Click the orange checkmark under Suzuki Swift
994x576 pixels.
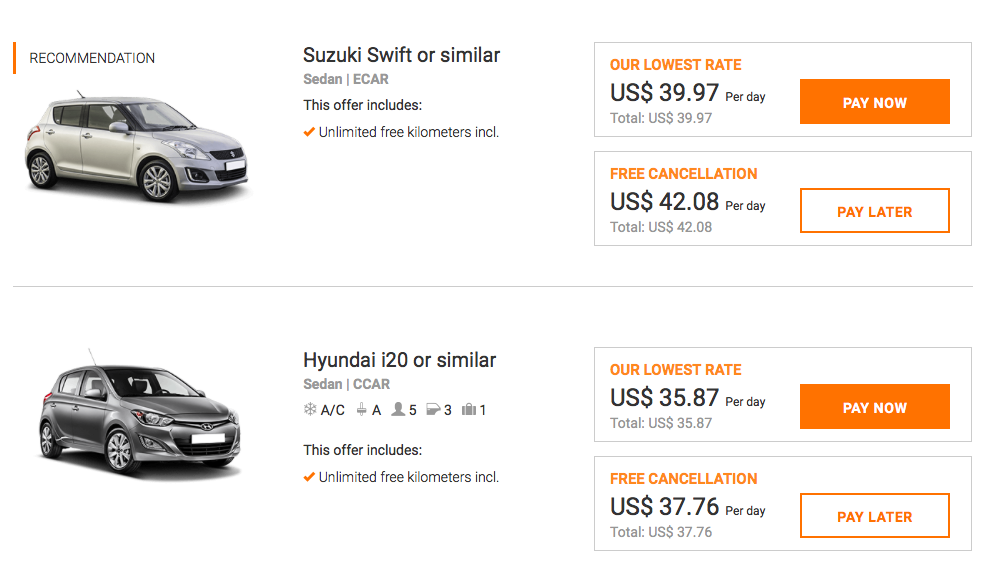pos(309,132)
